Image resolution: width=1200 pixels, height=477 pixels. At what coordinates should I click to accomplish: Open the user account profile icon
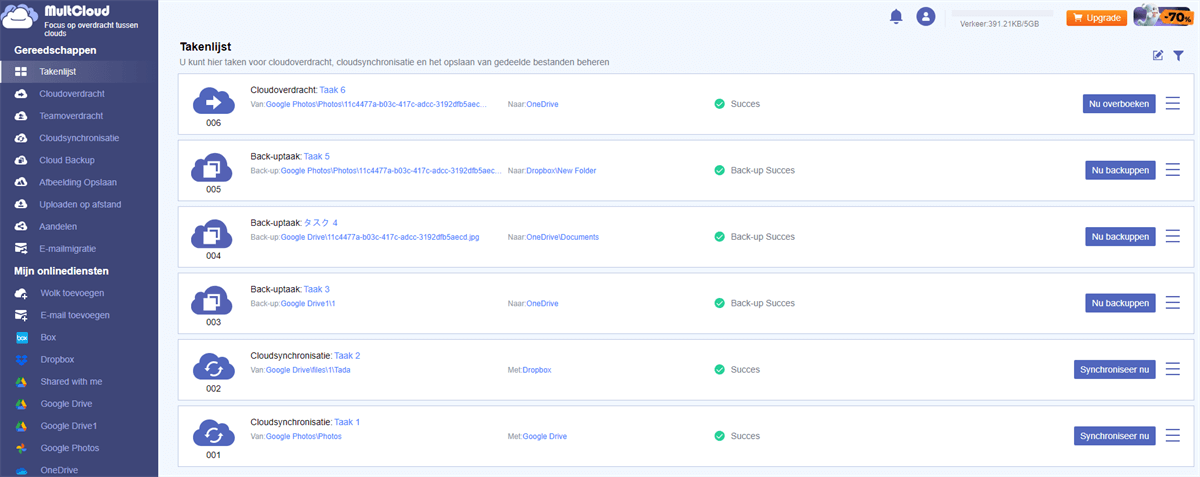click(926, 16)
